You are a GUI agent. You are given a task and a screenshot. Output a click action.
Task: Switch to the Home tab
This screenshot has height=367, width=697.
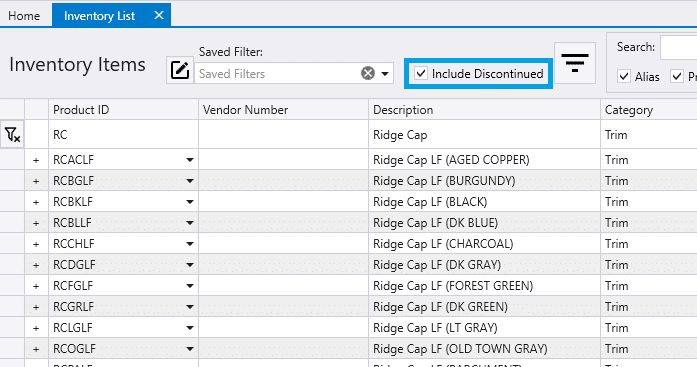(24, 16)
